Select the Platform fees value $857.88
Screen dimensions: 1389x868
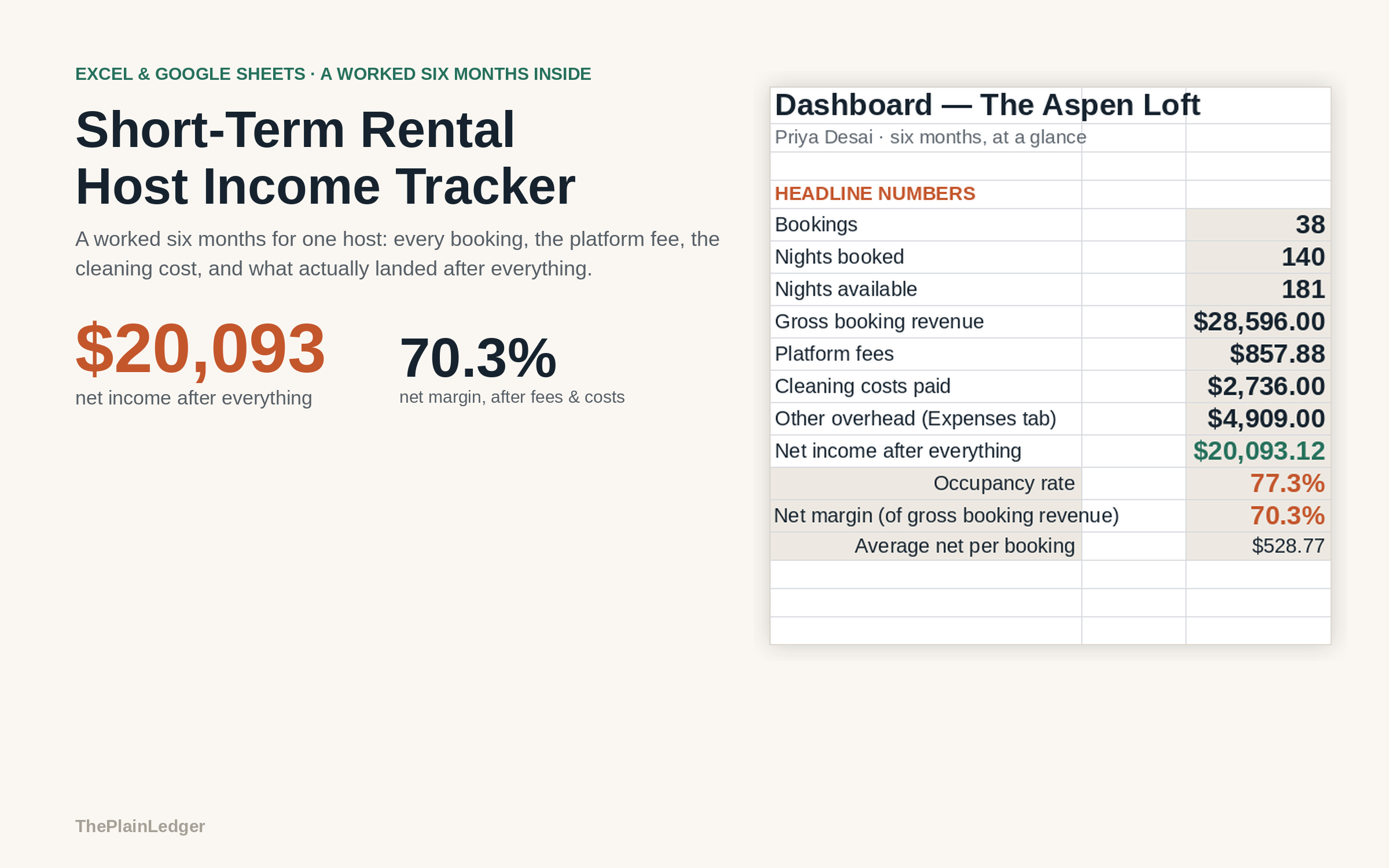(1258, 354)
